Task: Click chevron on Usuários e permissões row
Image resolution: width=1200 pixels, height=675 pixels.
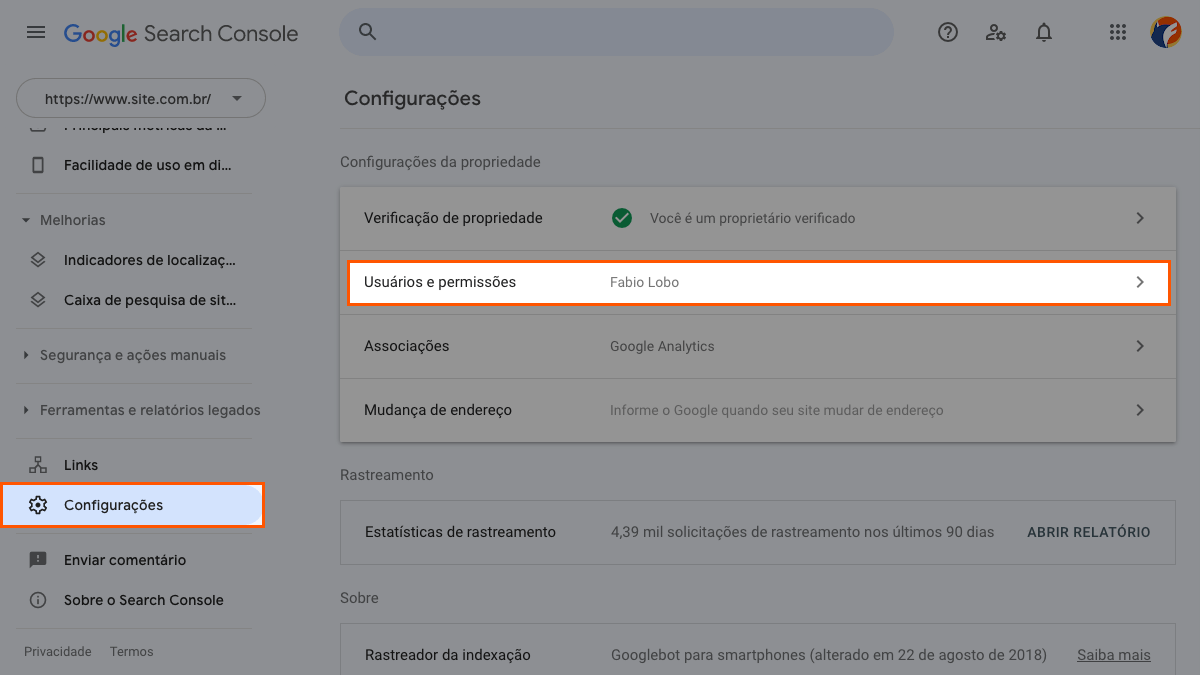Action: pyautogui.click(x=1140, y=282)
